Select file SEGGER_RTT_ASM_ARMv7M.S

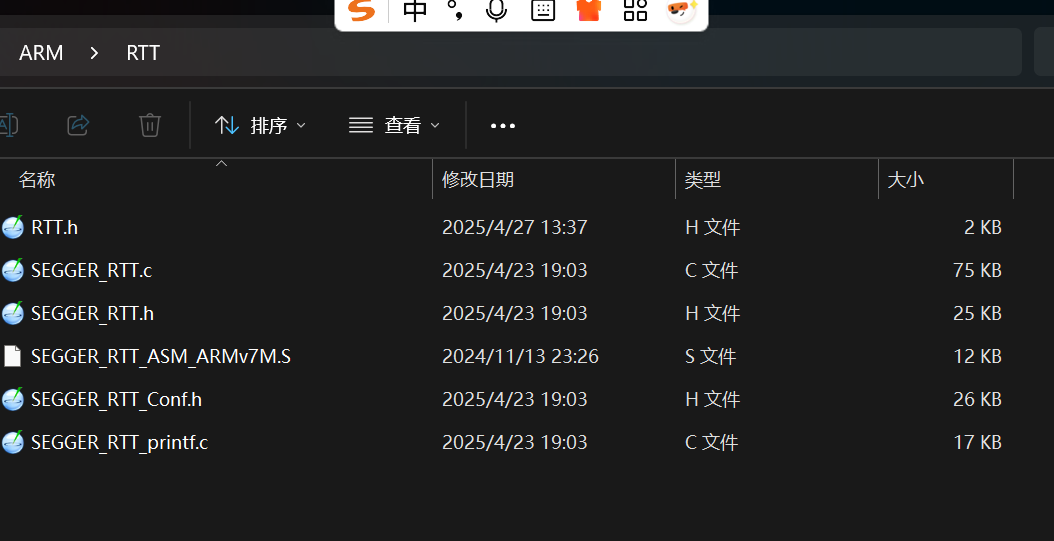coord(161,356)
